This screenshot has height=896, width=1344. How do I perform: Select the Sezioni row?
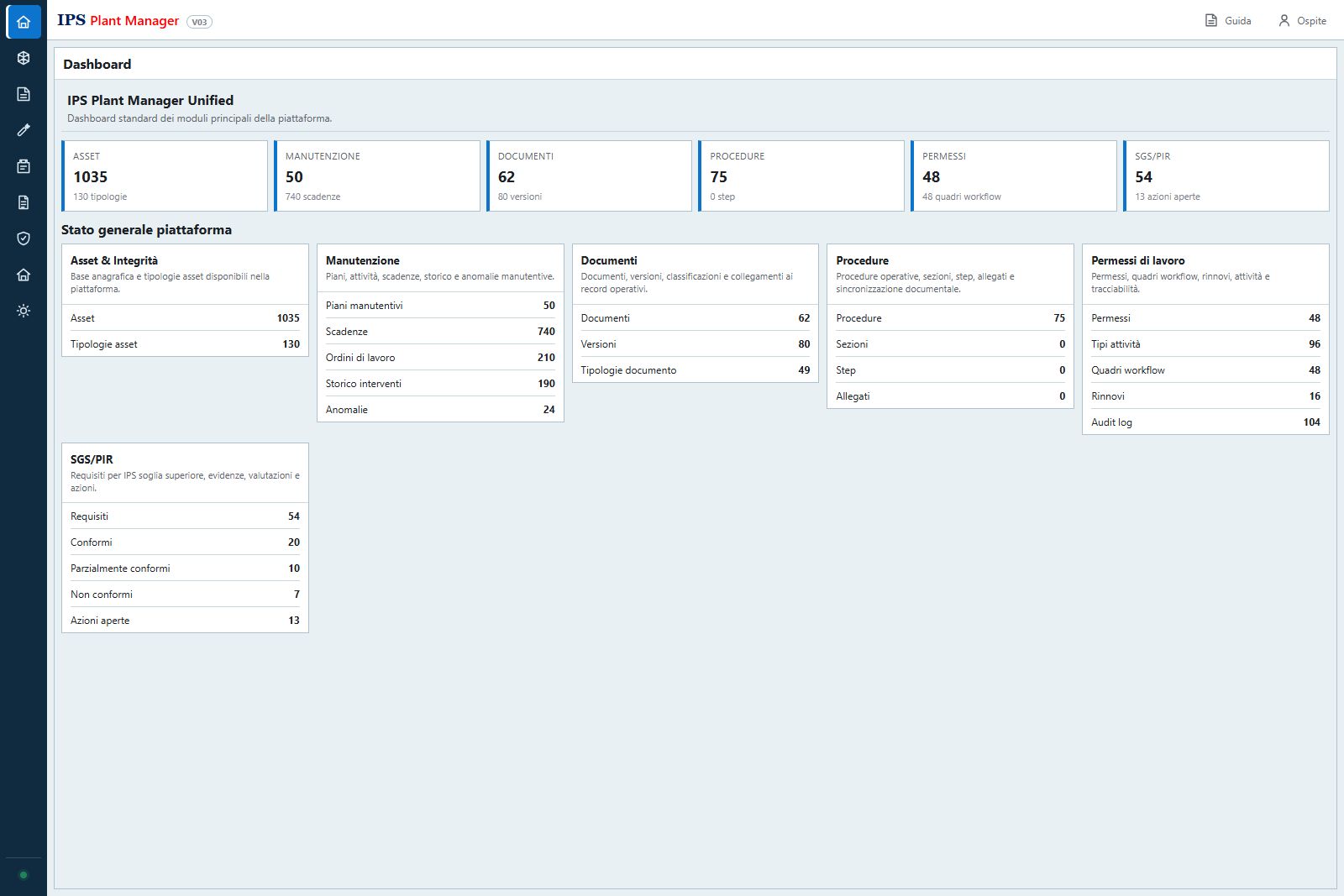click(x=950, y=344)
